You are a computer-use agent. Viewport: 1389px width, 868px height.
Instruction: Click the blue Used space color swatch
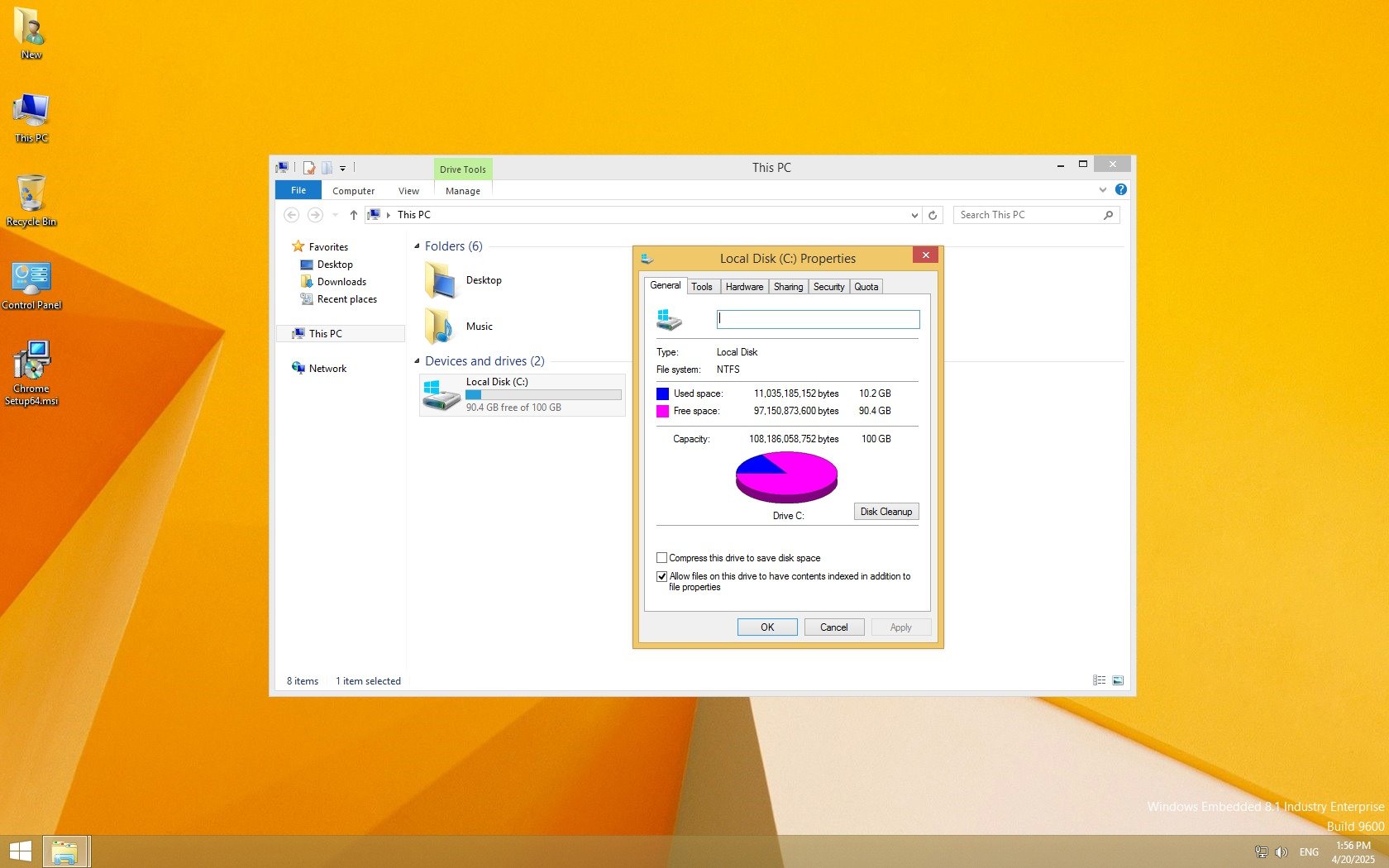pos(662,393)
